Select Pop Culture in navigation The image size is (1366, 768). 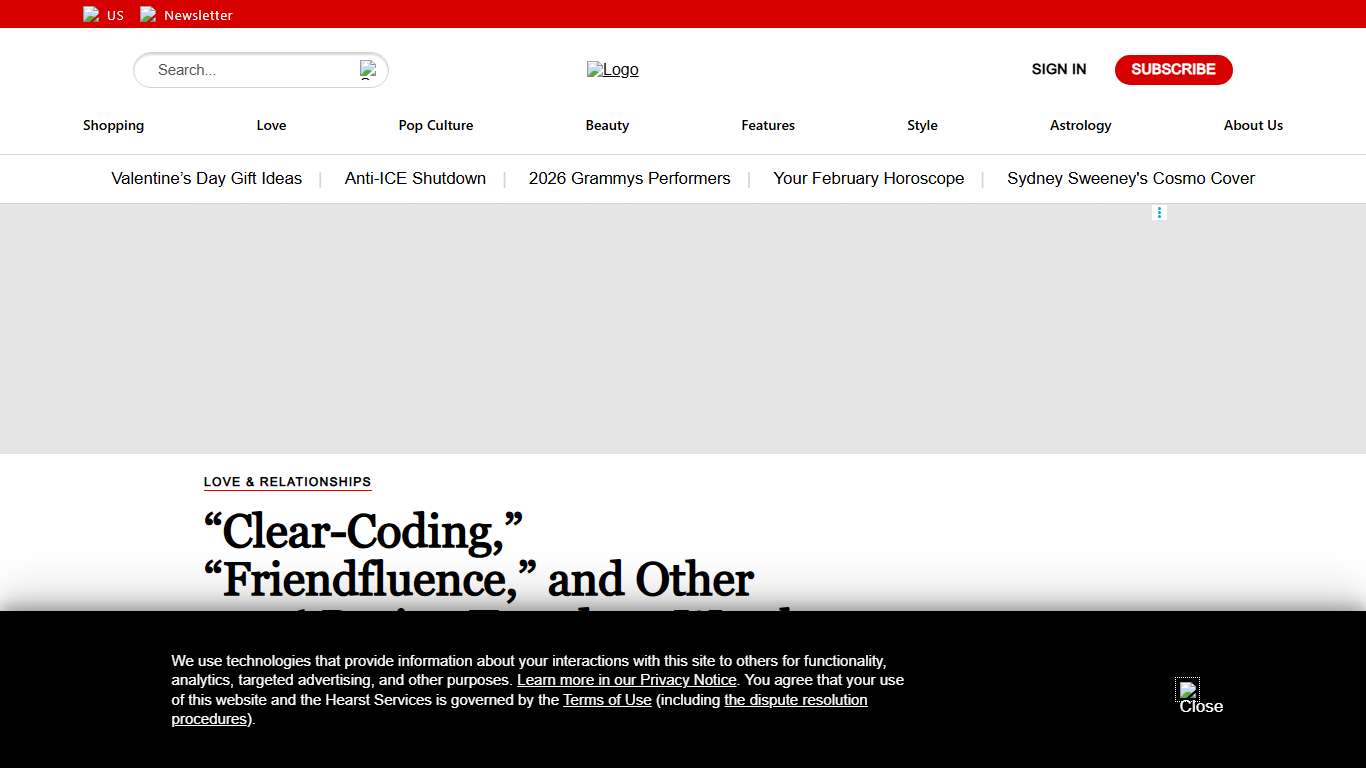[436, 125]
